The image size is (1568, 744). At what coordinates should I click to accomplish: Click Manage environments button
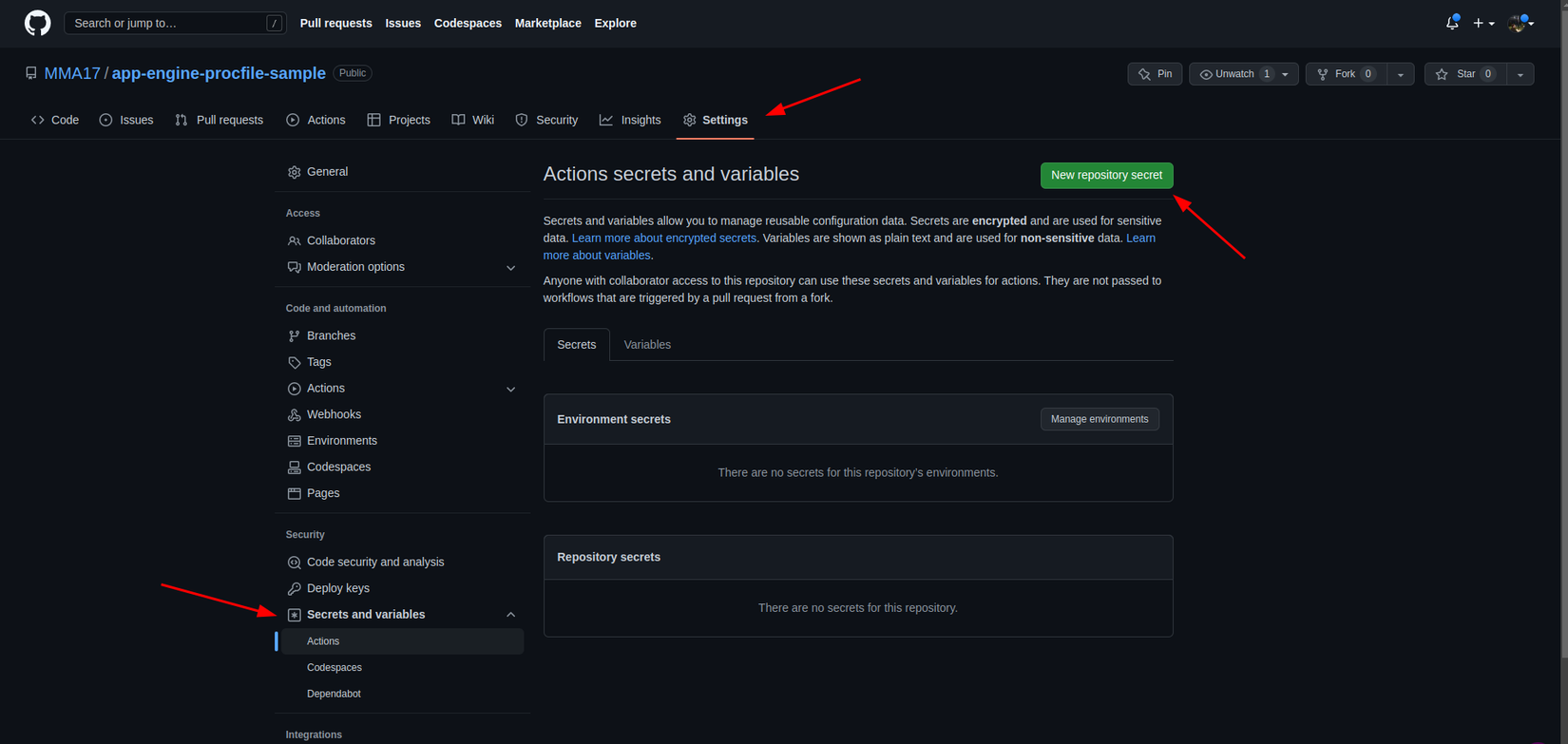[x=1099, y=419]
